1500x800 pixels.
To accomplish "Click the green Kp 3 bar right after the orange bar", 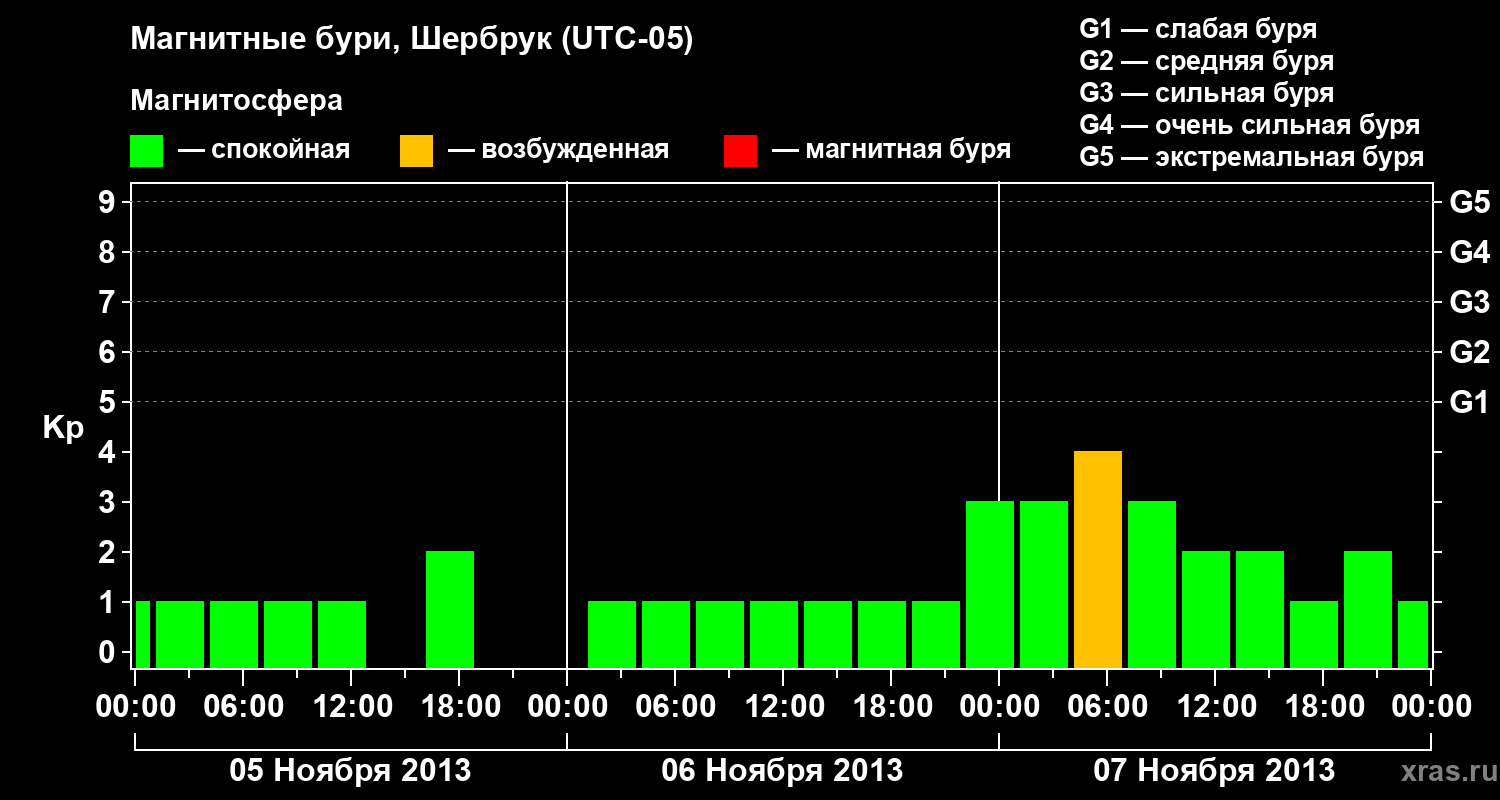I will [1152, 584].
